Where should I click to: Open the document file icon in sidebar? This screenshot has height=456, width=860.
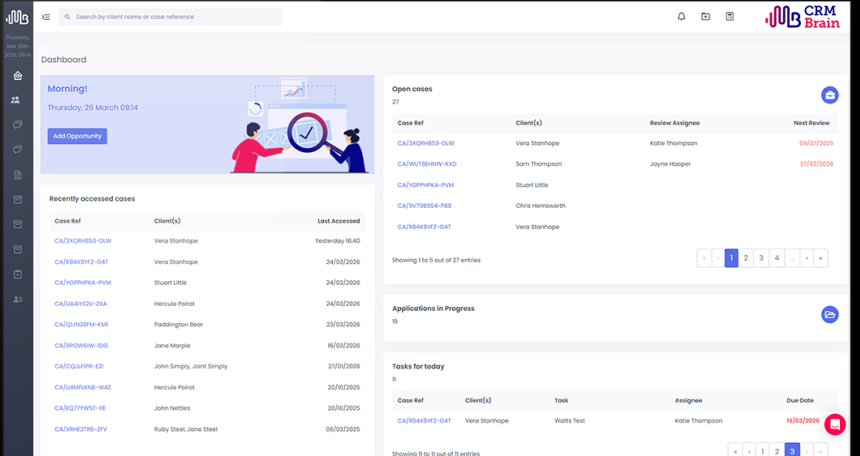(18, 175)
